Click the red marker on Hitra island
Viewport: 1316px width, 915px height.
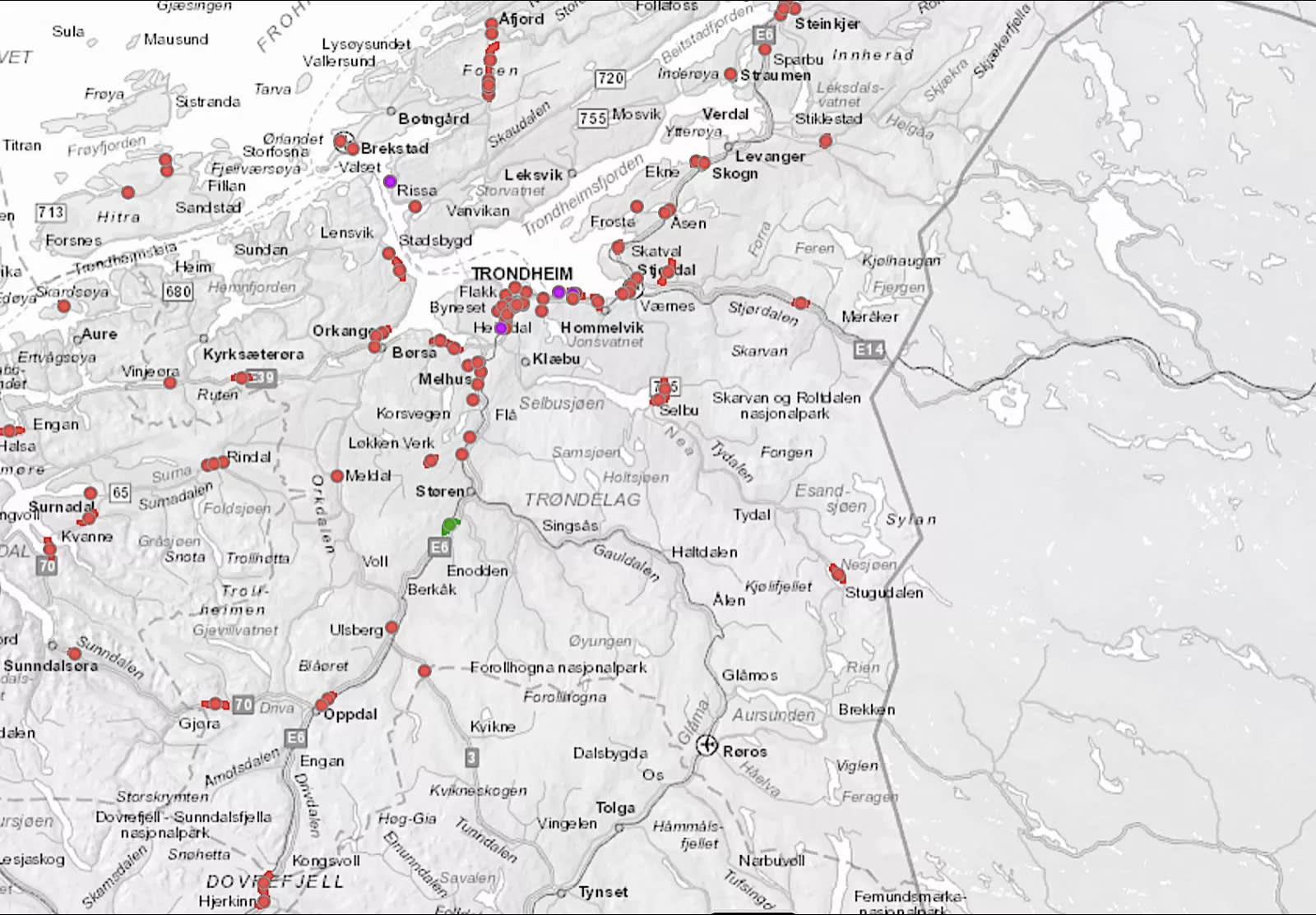click(128, 192)
